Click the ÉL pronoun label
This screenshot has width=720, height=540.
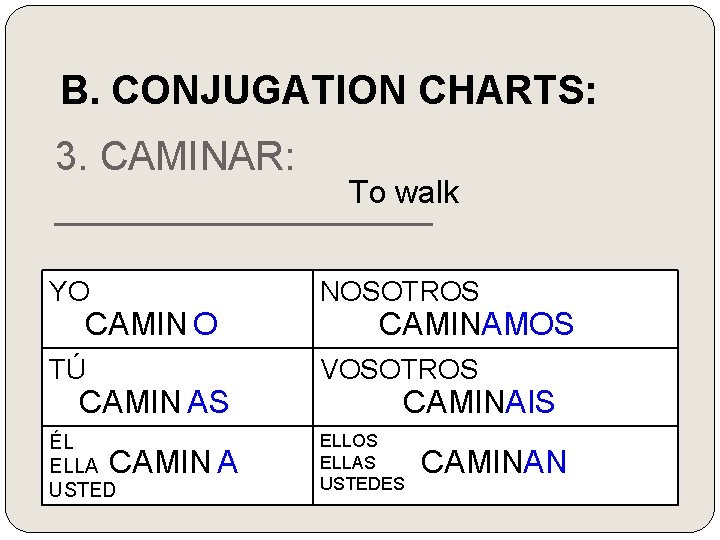tap(62, 442)
